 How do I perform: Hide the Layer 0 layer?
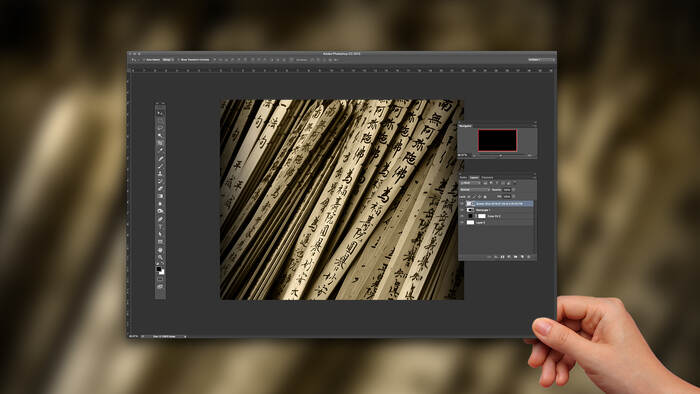pos(462,222)
